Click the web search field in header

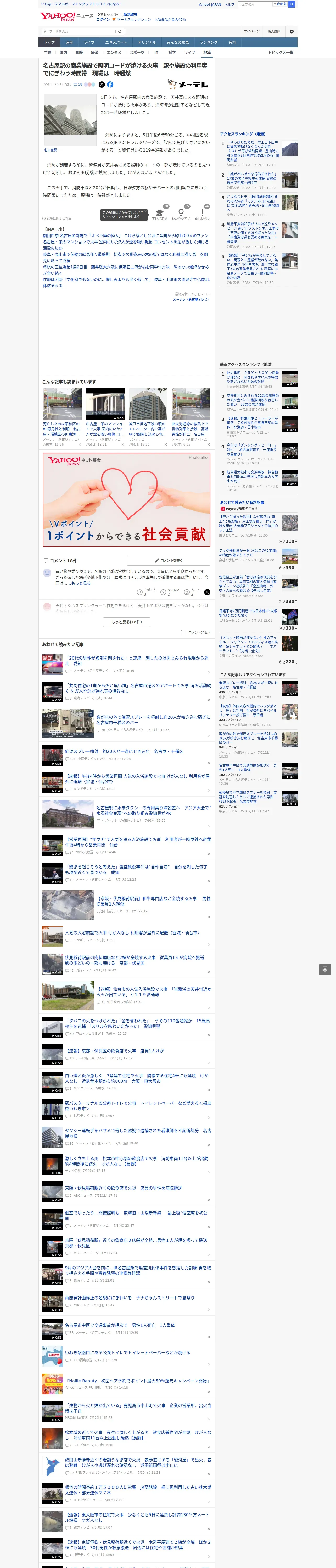255,4
